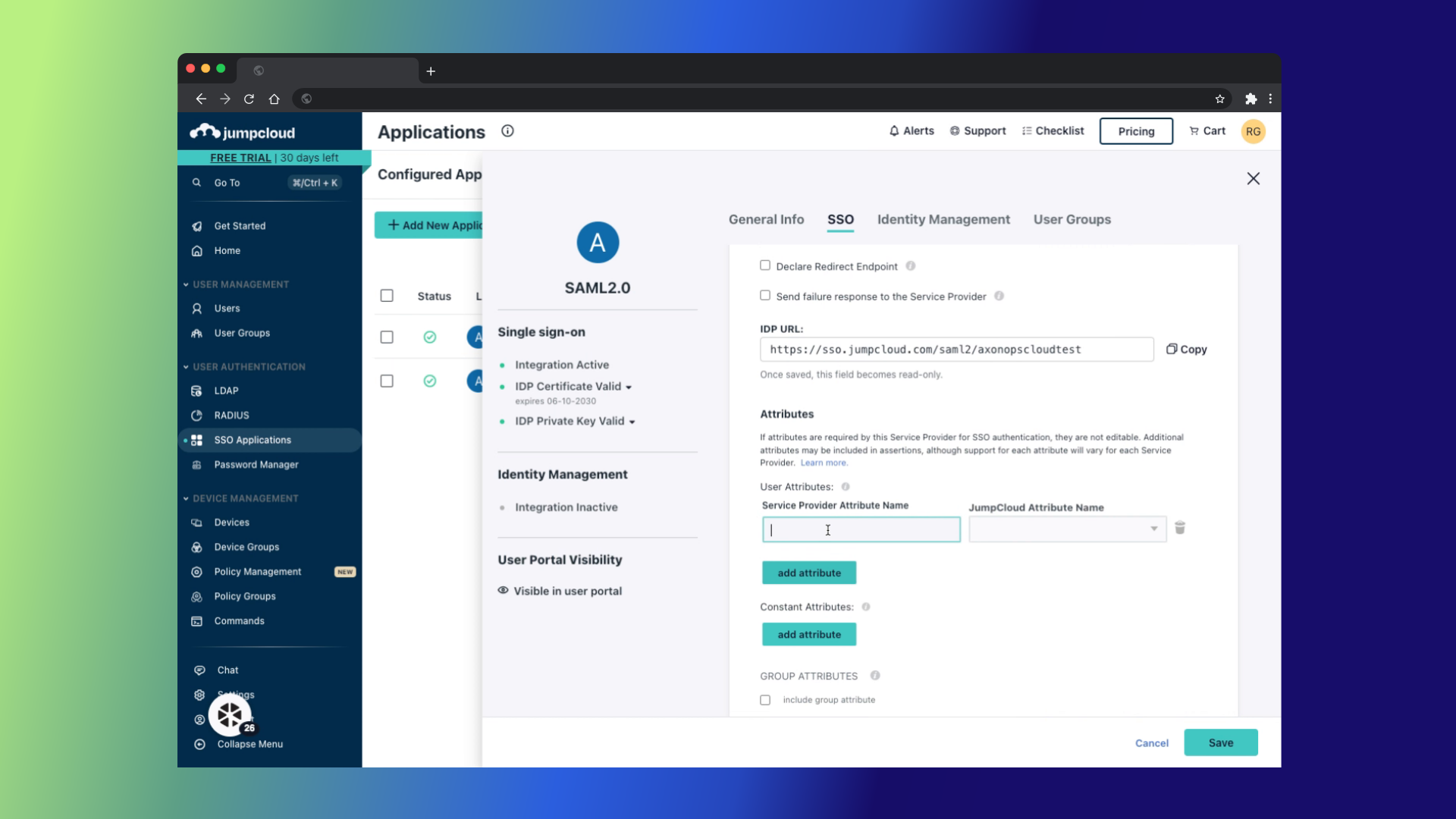Viewport: 1456px width, 819px height.
Task: Toggle the include group attribute checkbox
Action: click(x=765, y=700)
